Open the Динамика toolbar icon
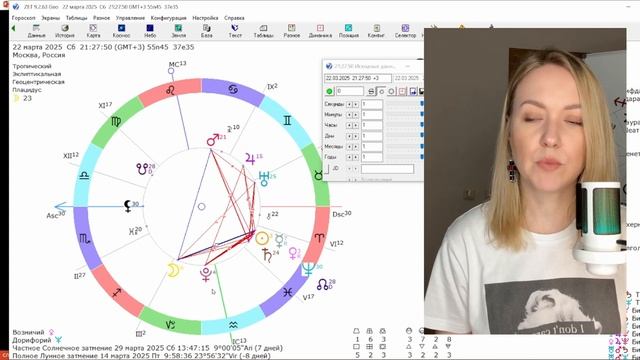This screenshot has width=640, height=360. click(x=320, y=31)
